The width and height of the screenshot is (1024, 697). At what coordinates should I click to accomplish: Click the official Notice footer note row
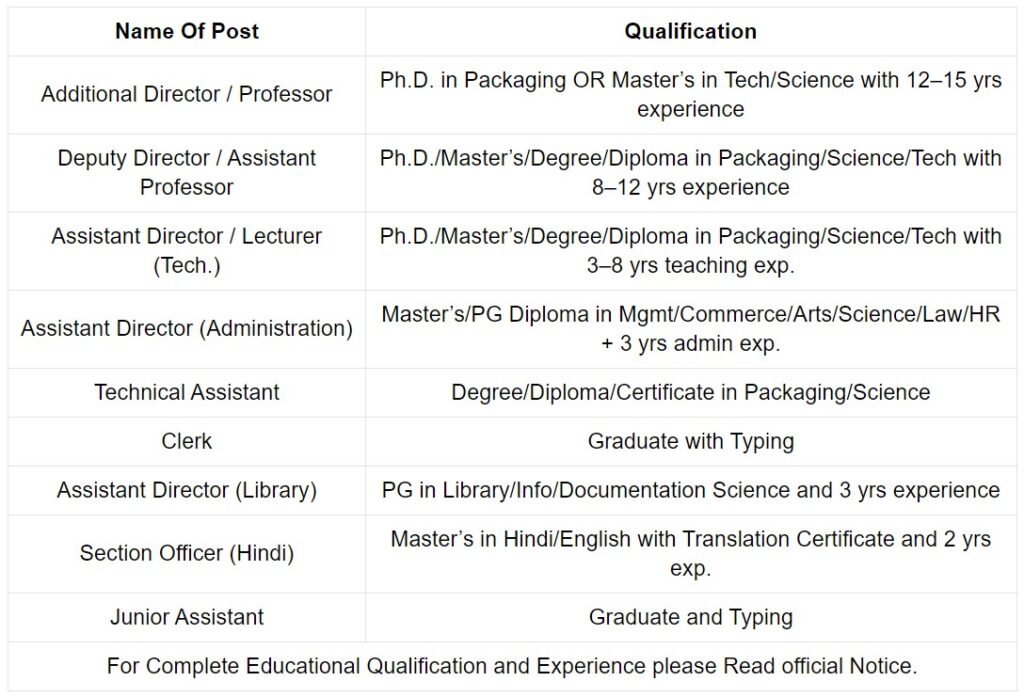click(x=512, y=665)
